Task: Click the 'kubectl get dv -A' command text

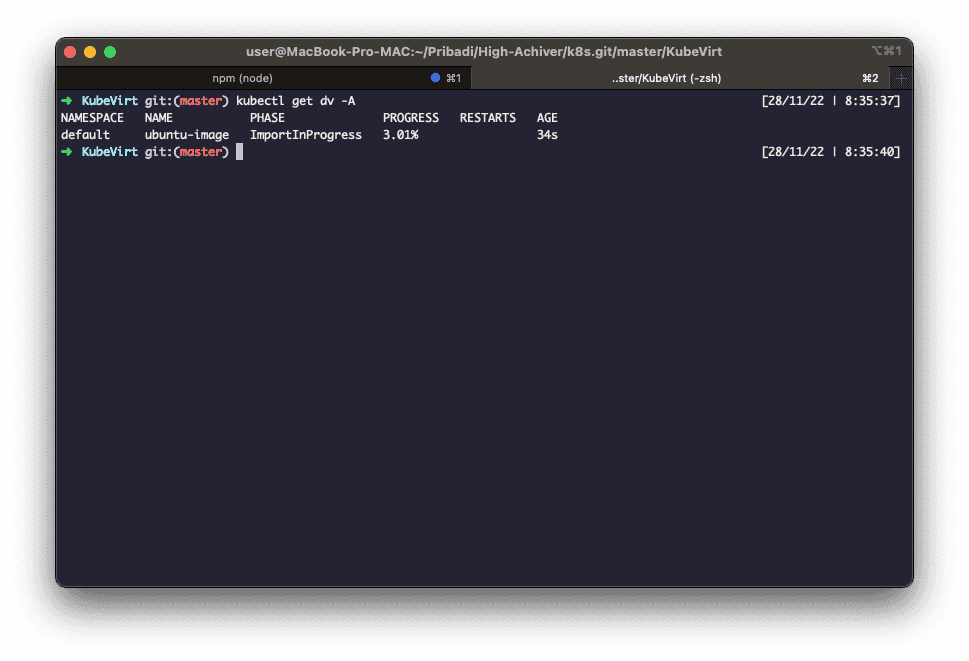Action: pos(295,101)
